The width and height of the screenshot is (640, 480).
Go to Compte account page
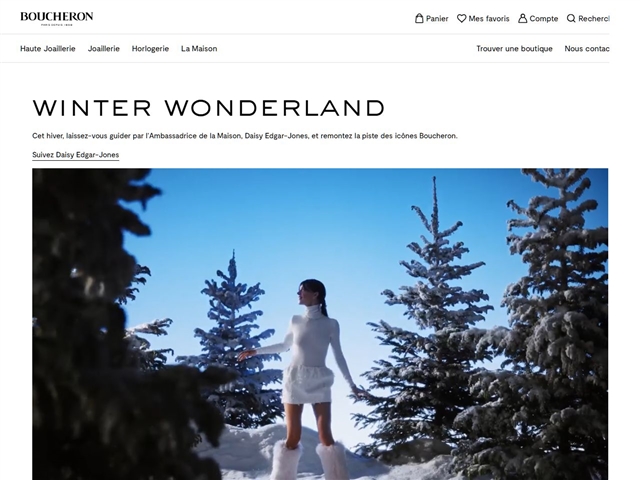538,18
